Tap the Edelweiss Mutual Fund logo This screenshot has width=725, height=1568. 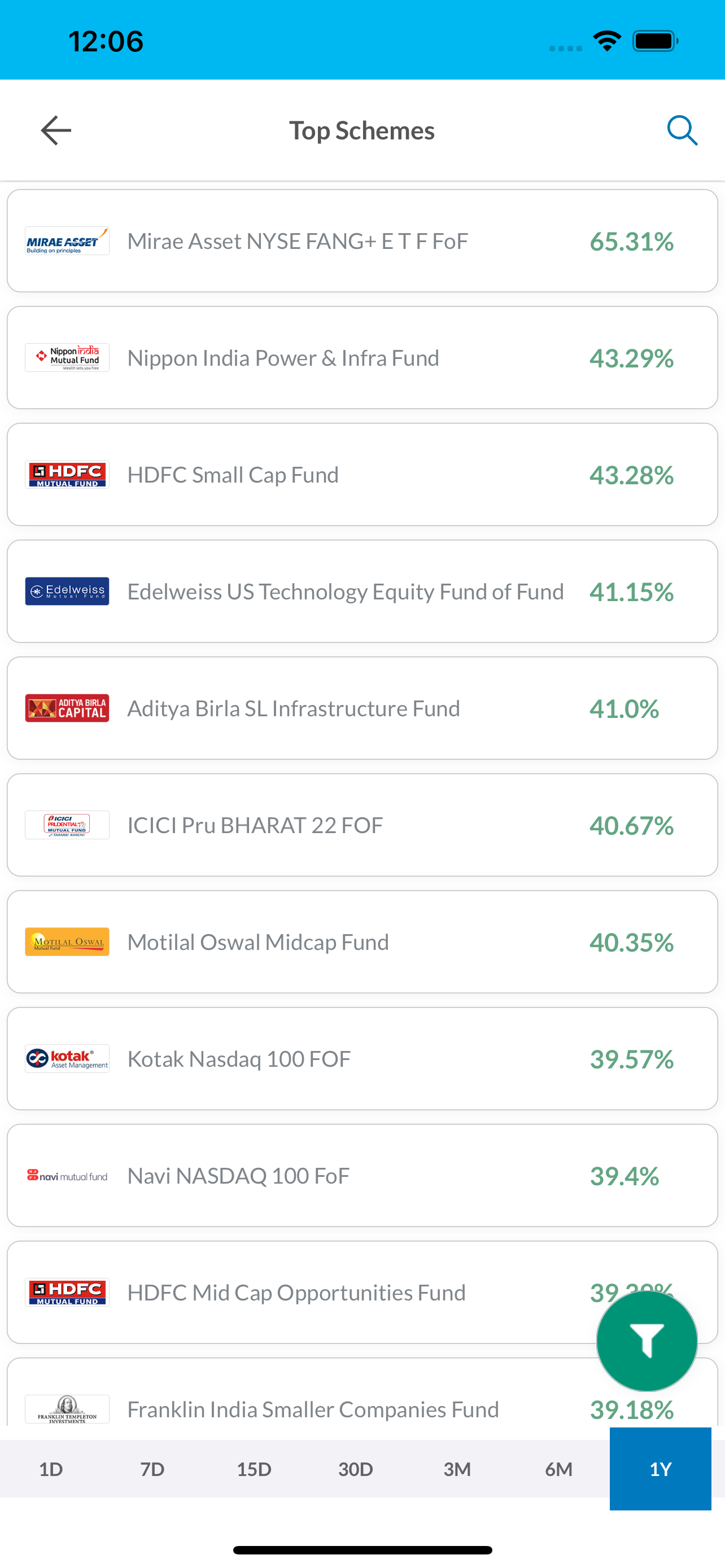pos(67,592)
